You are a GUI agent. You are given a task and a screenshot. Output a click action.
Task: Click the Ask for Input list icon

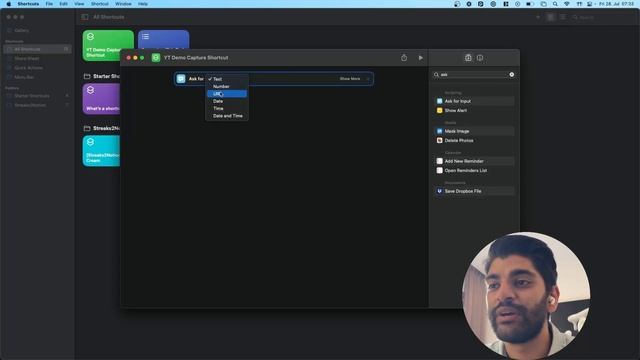coord(440,101)
